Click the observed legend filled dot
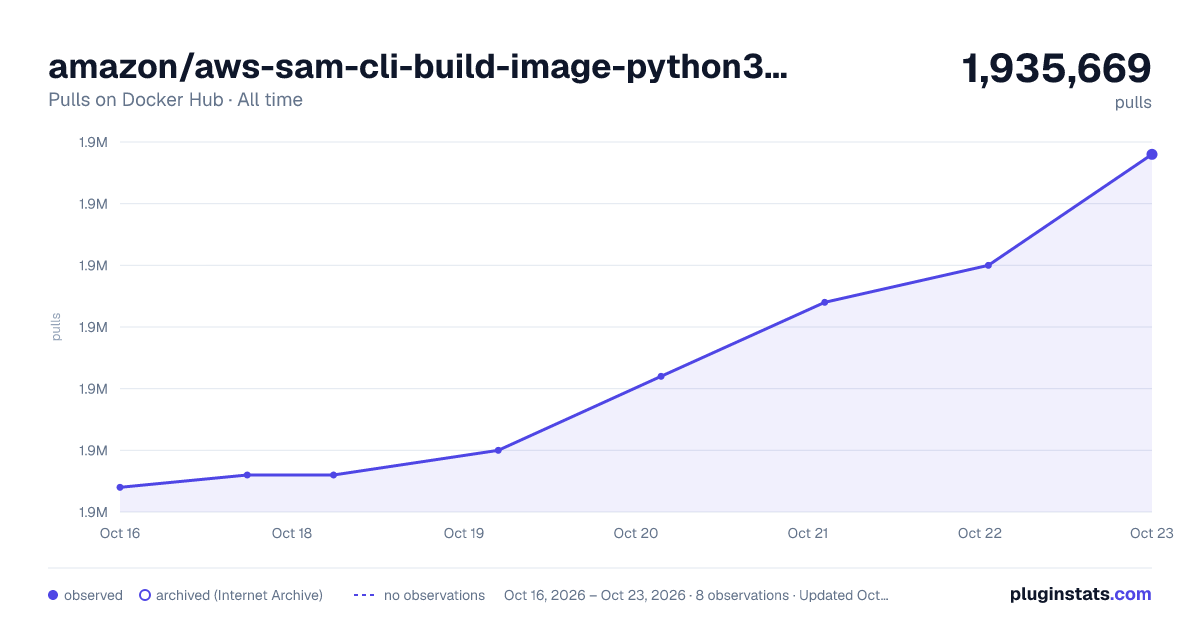Screen dimensions: 1200x630 [x=53, y=595]
